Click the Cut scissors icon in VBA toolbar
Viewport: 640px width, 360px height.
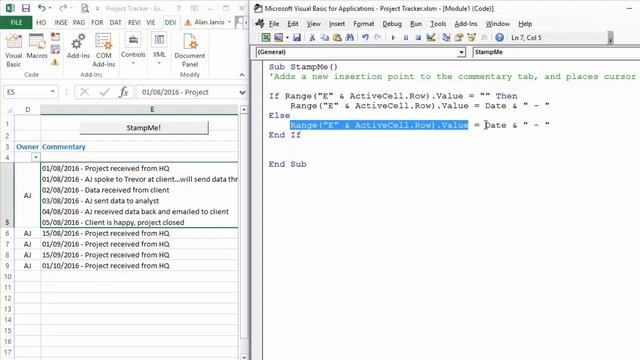coord(312,38)
